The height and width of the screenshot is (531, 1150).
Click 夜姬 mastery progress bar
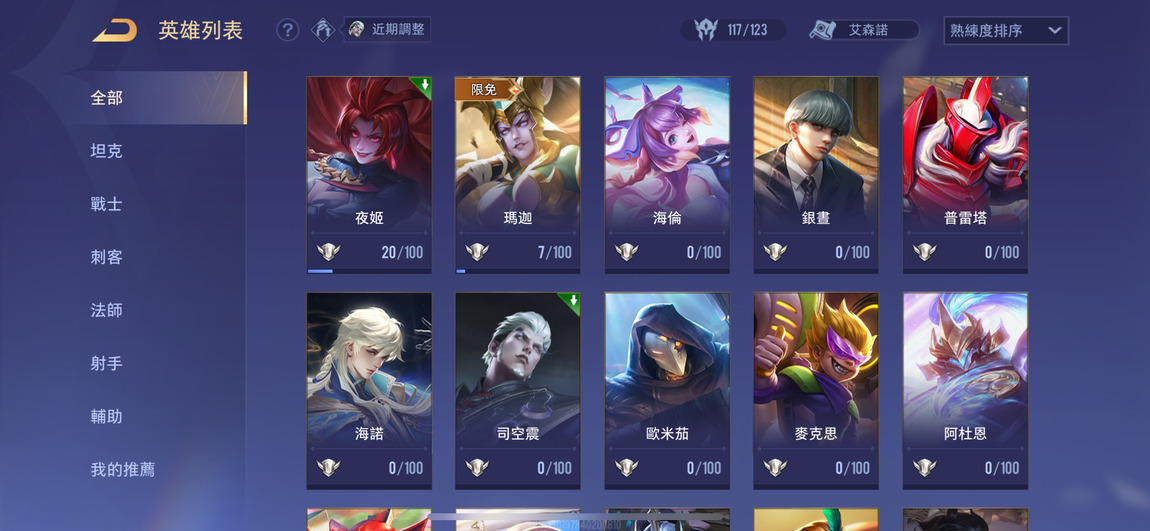370,271
